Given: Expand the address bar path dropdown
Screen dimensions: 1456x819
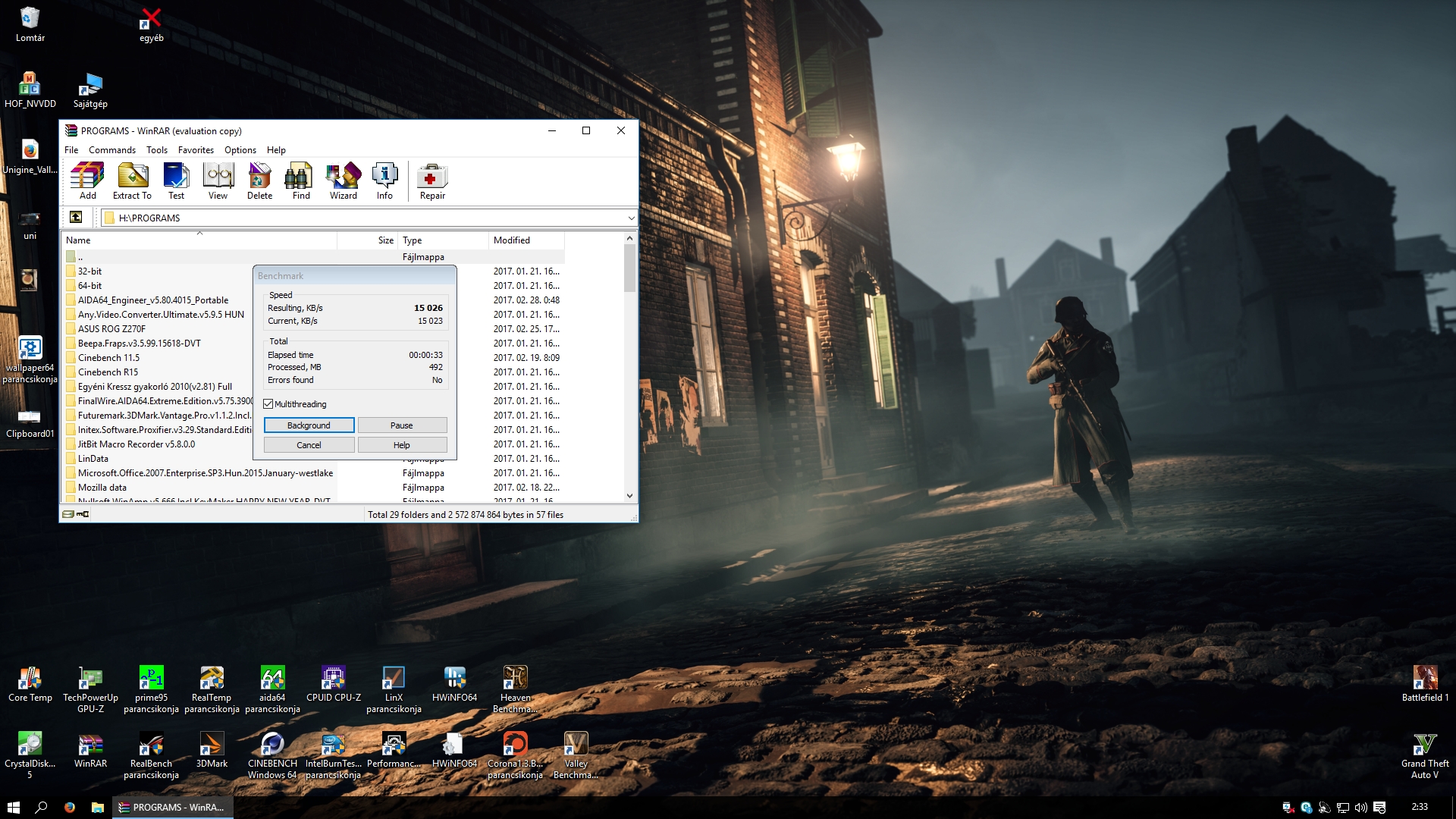Looking at the screenshot, I should coord(631,218).
